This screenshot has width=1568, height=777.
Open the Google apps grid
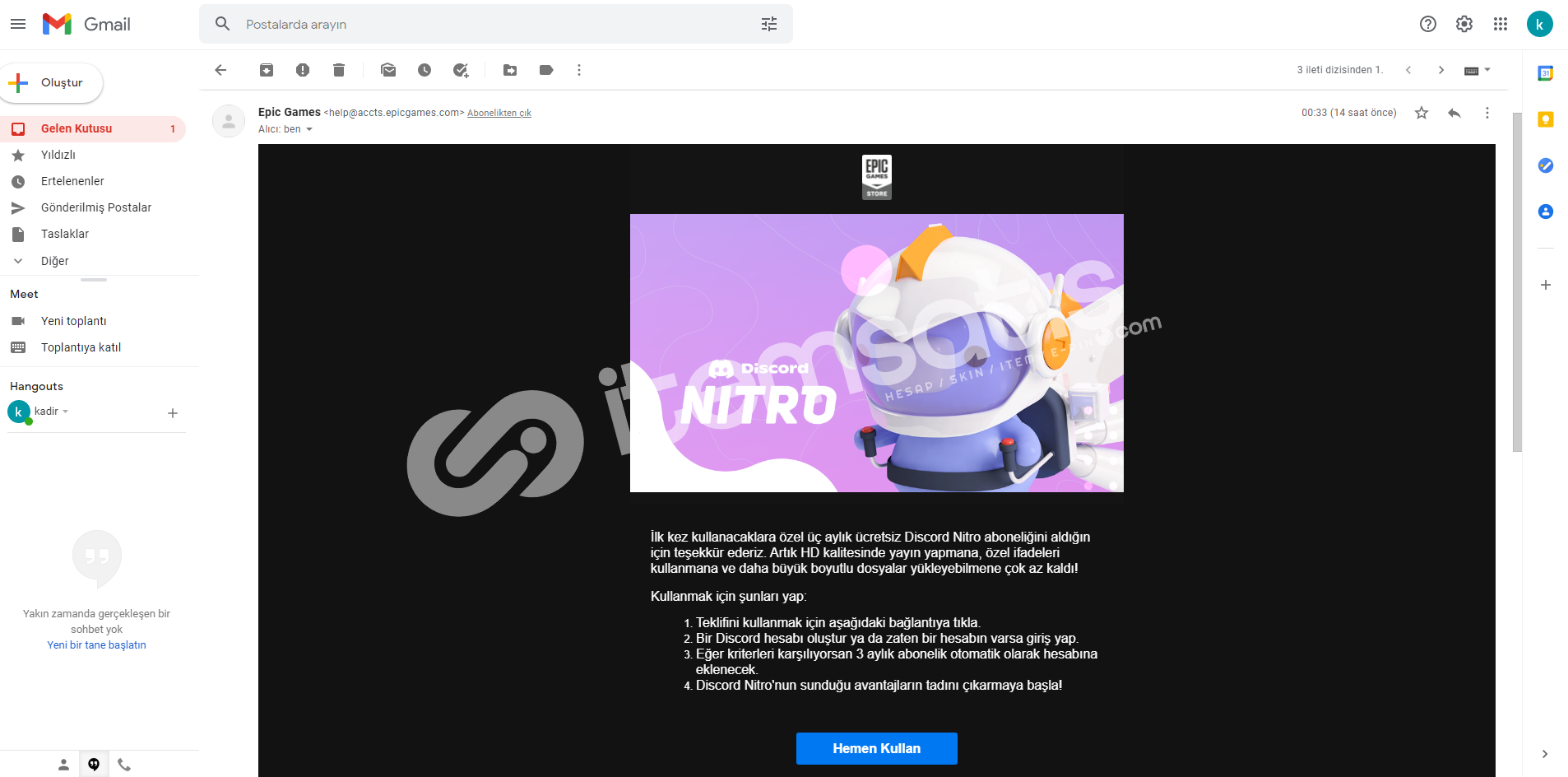(x=1501, y=24)
